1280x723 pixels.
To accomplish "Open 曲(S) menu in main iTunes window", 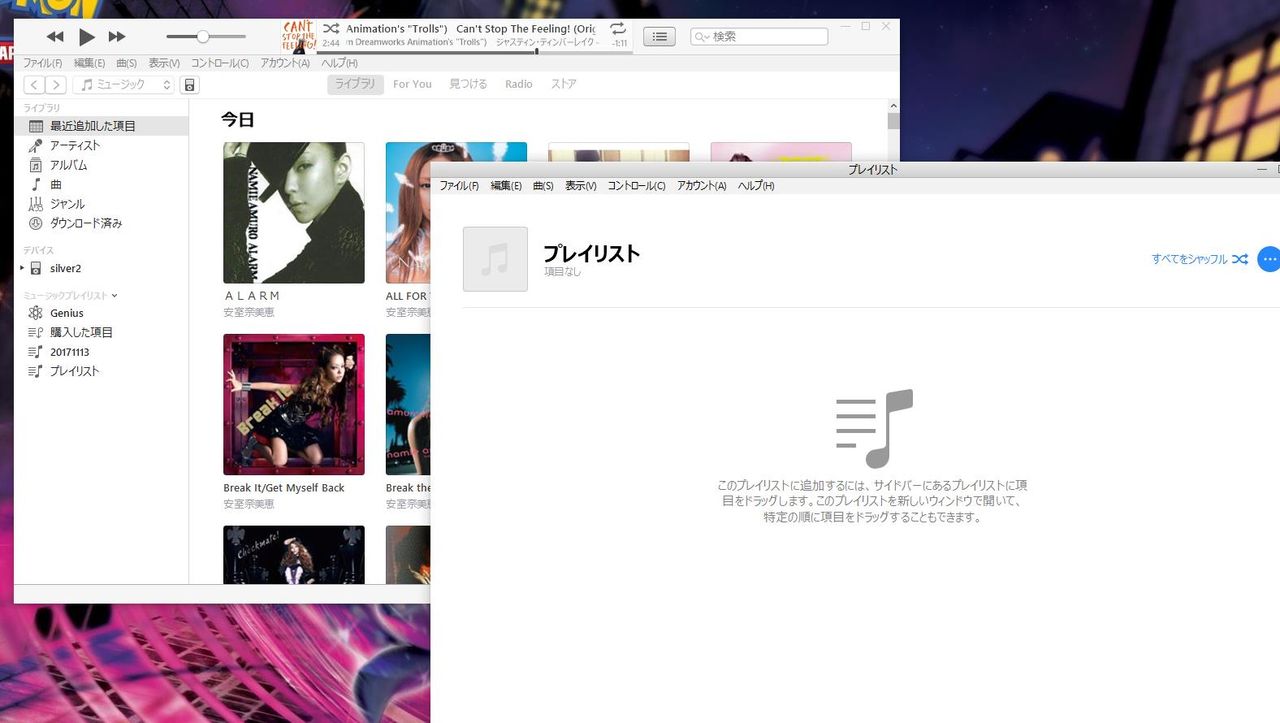I will tap(127, 63).
